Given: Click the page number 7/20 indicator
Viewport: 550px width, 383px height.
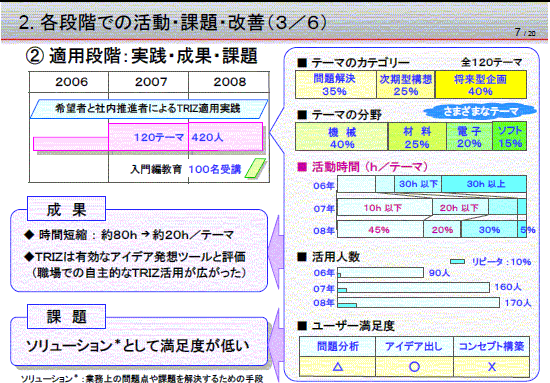Looking at the screenshot, I should point(525,33).
